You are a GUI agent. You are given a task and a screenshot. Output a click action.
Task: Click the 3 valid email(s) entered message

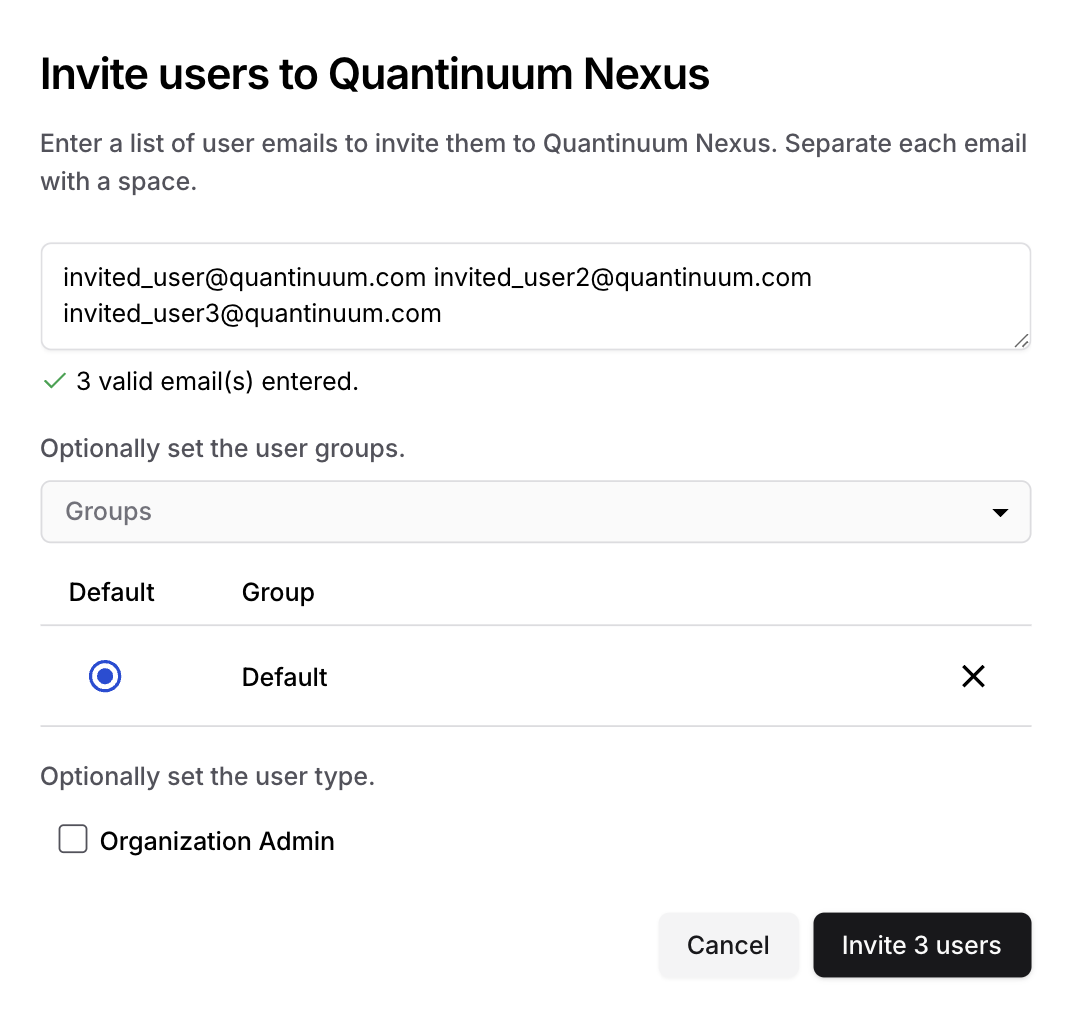(x=217, y=381)
